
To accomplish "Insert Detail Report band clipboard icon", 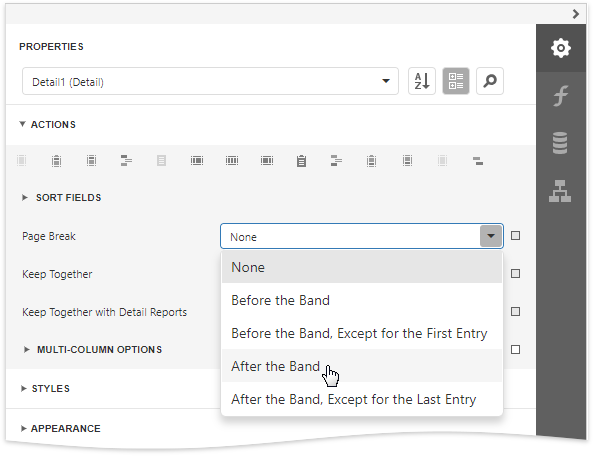I will [301, 161].
